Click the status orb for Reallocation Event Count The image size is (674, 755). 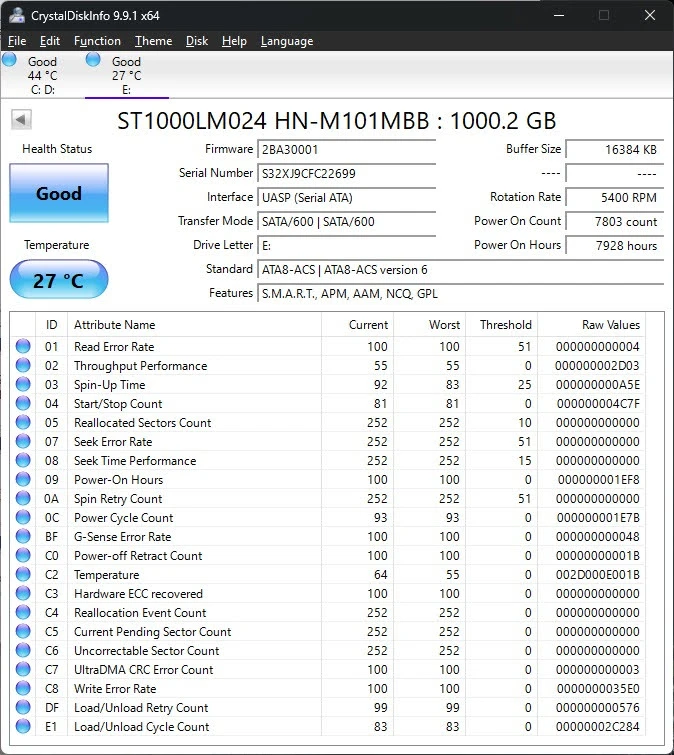coord(23,612)
